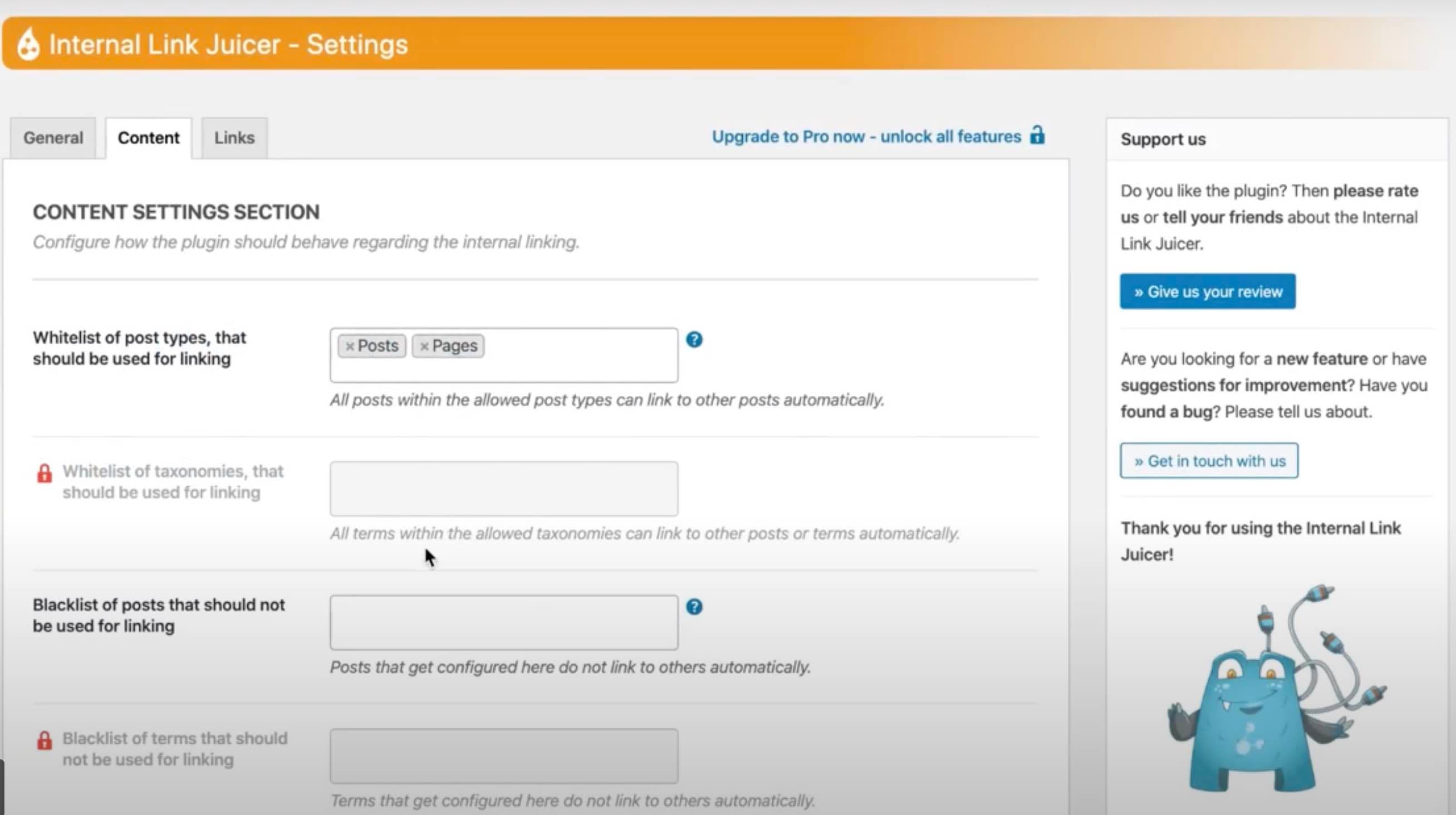Click locked taxonomies whitelist field
Image resolution: width=1456 pixels, height=815 pixels.
503,489
